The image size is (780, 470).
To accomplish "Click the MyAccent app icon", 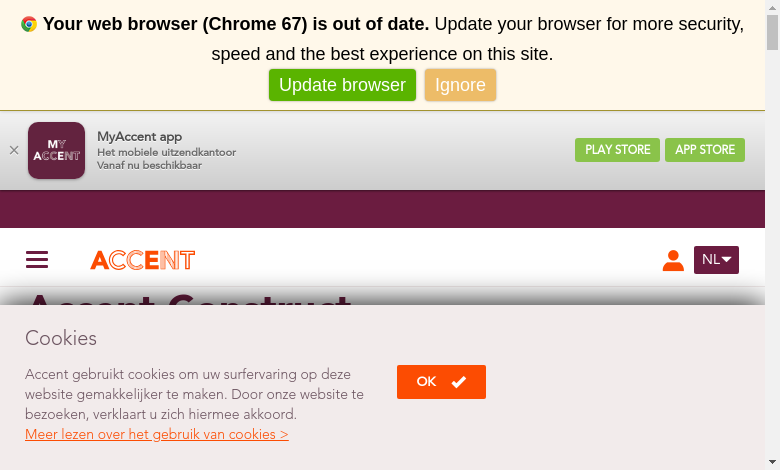I will 56,151.
